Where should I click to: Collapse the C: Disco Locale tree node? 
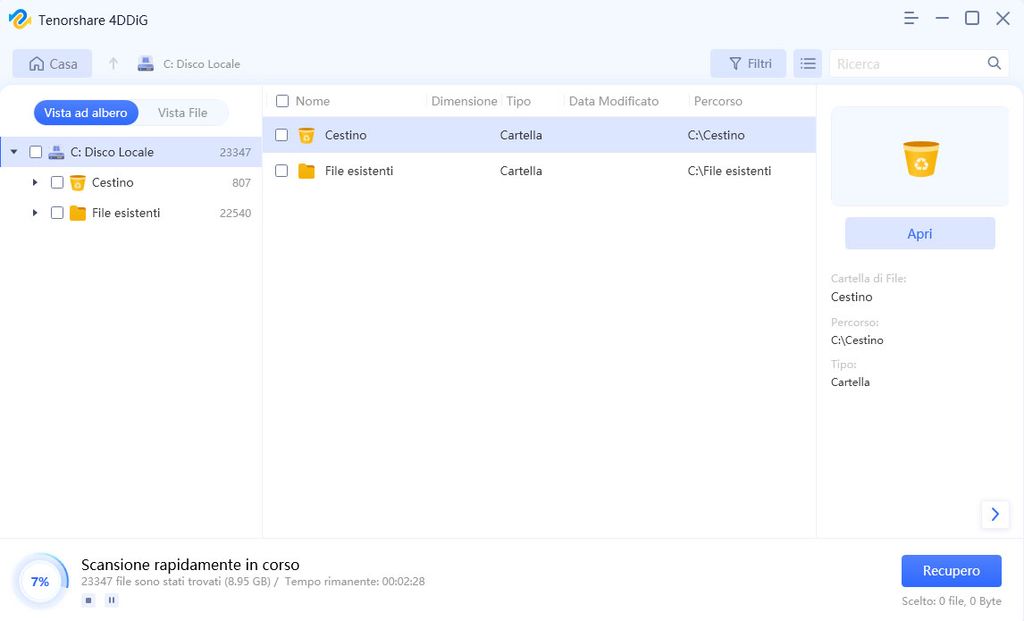pos(14,153)
